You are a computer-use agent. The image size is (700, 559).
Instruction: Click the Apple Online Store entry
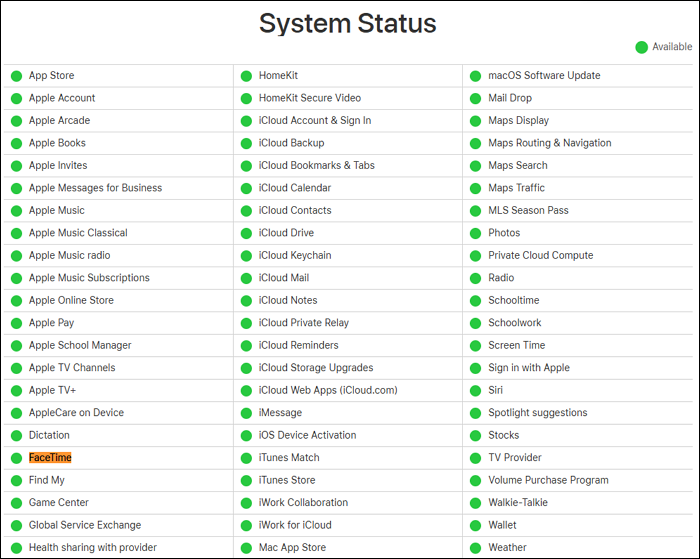click(x=71, y=300)
